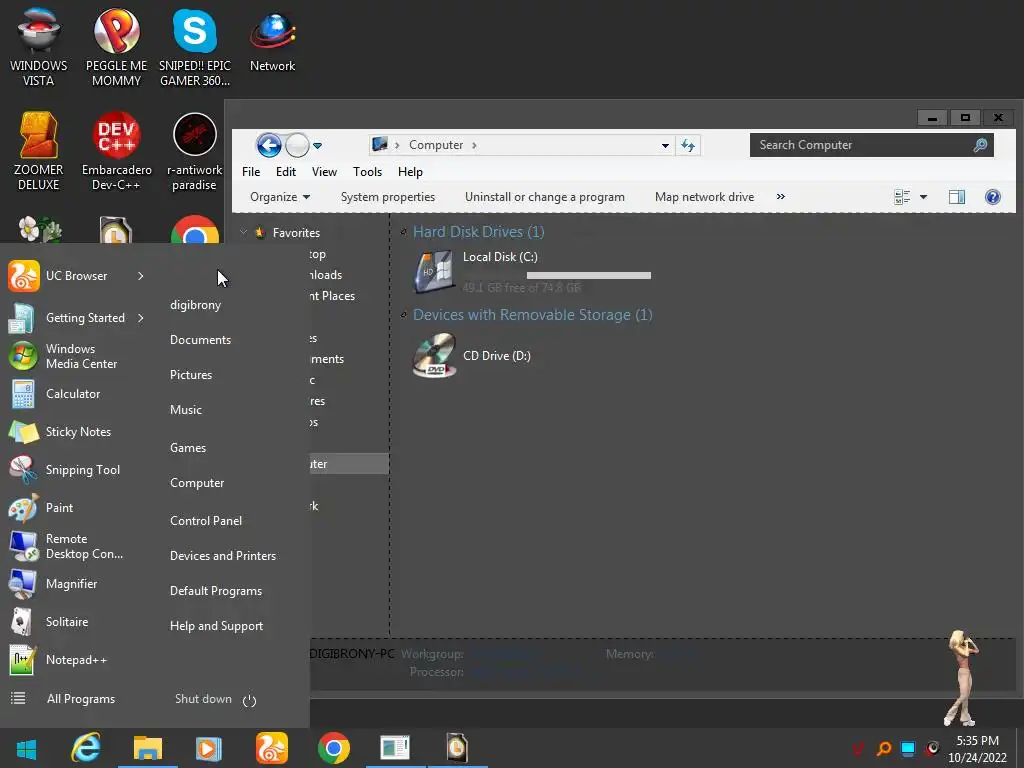The width and height of the screenshot is (1024, 768).
Task: Click the Explorer forward arrow button
Action: click(297, 145)
